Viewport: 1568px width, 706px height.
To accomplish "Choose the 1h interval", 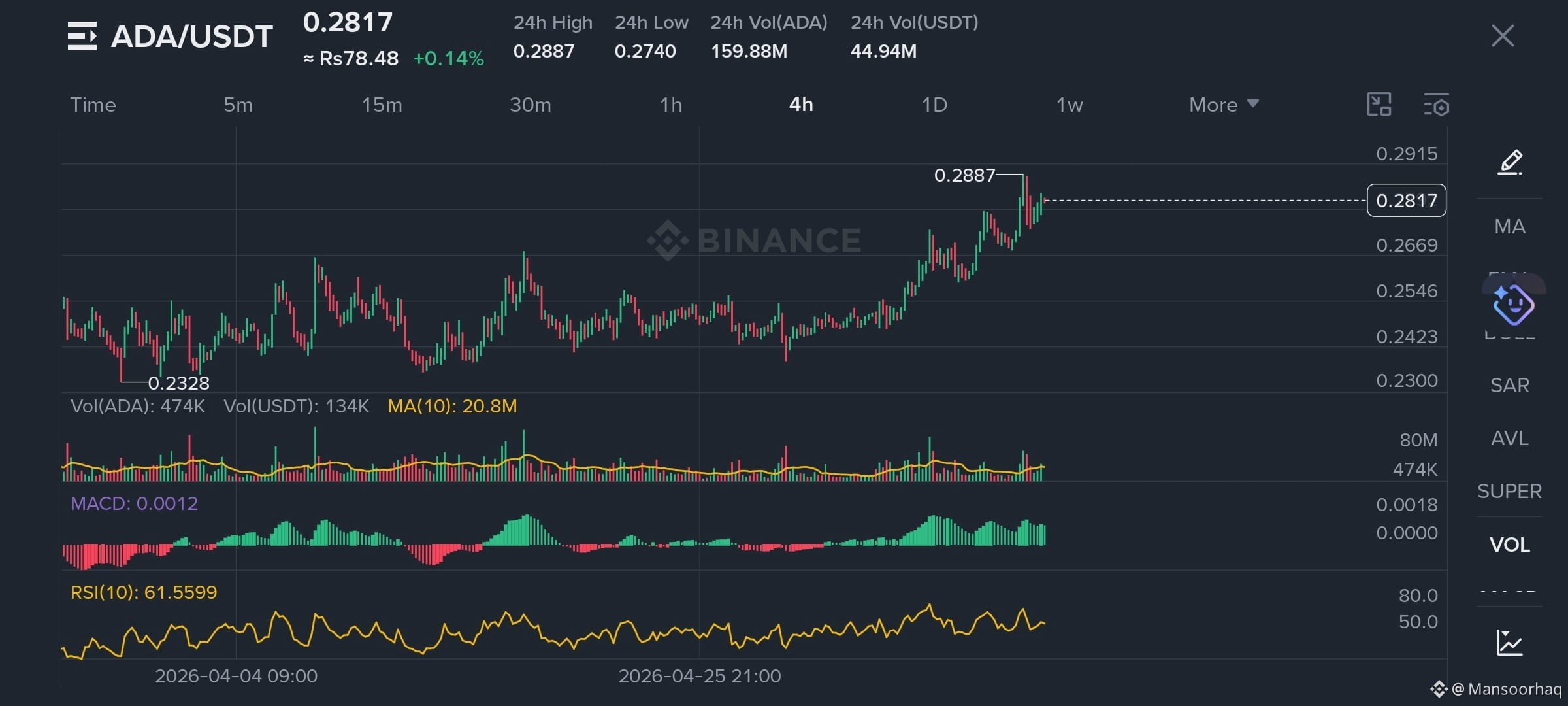I will 671,105.
